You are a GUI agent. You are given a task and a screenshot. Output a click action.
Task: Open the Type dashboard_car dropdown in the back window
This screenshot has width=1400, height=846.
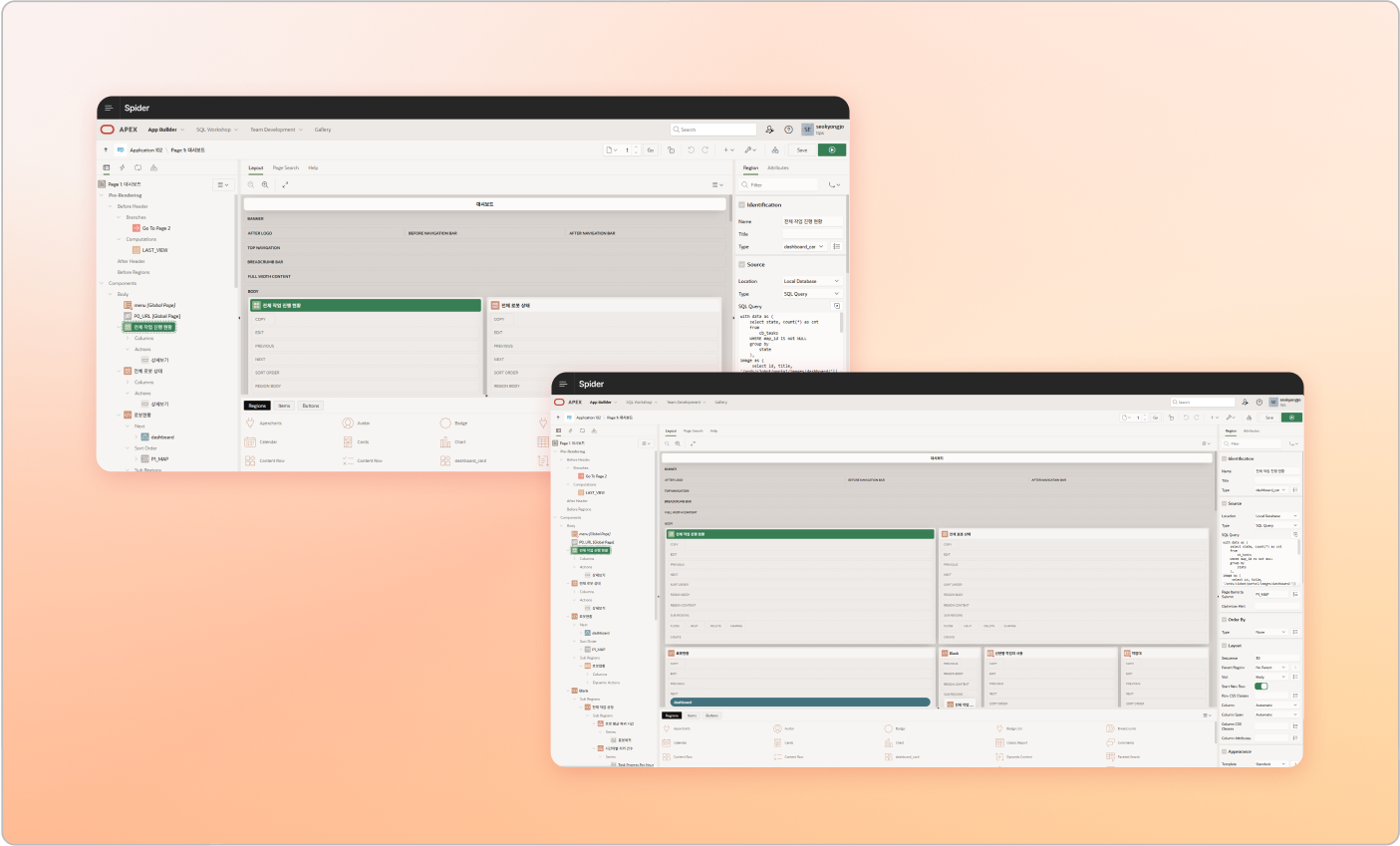tap(805, 246)
